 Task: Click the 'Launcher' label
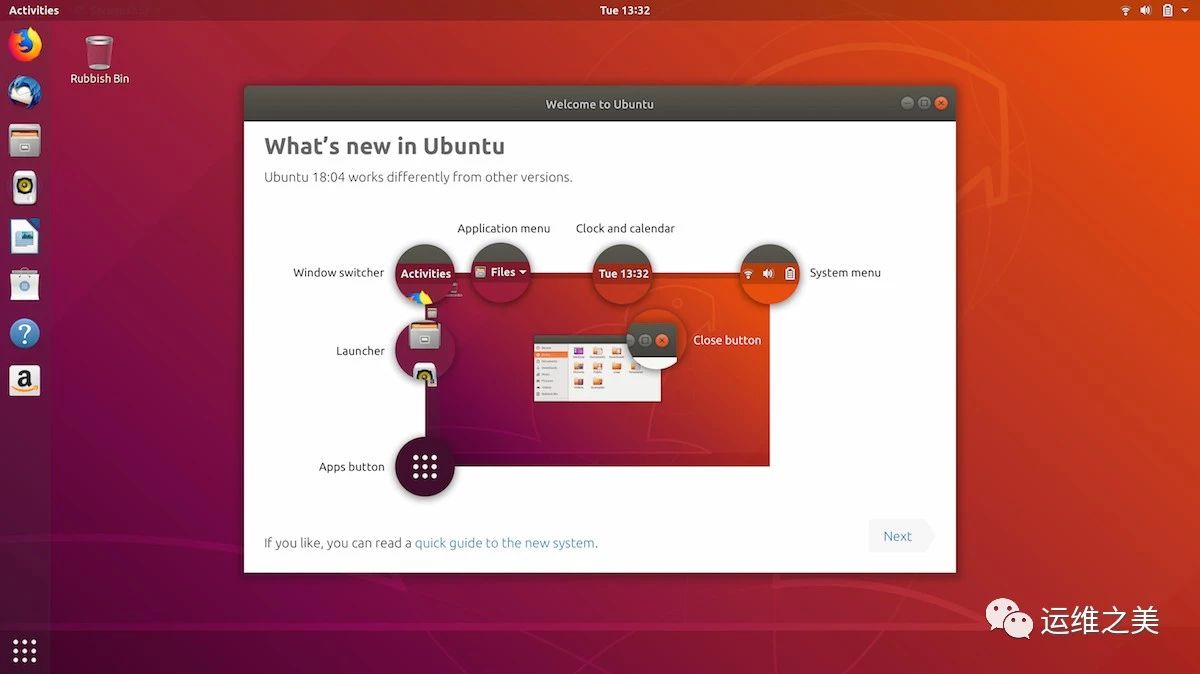(x=360, y=351)
